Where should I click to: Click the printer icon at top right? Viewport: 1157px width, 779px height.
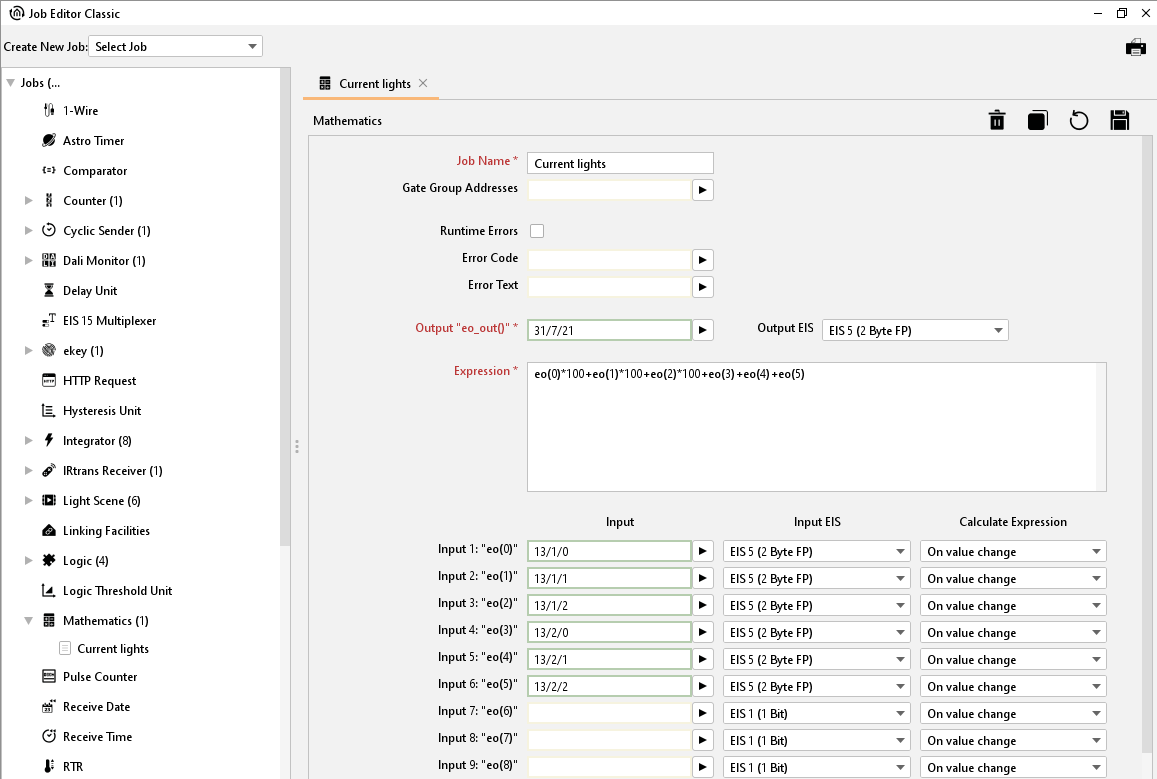point(1135,47)
